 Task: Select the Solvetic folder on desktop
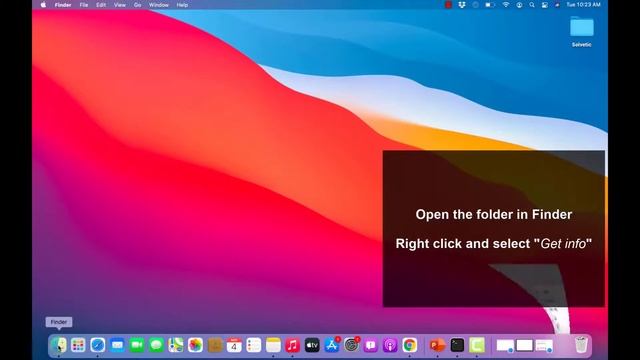(x=582, y=32)
